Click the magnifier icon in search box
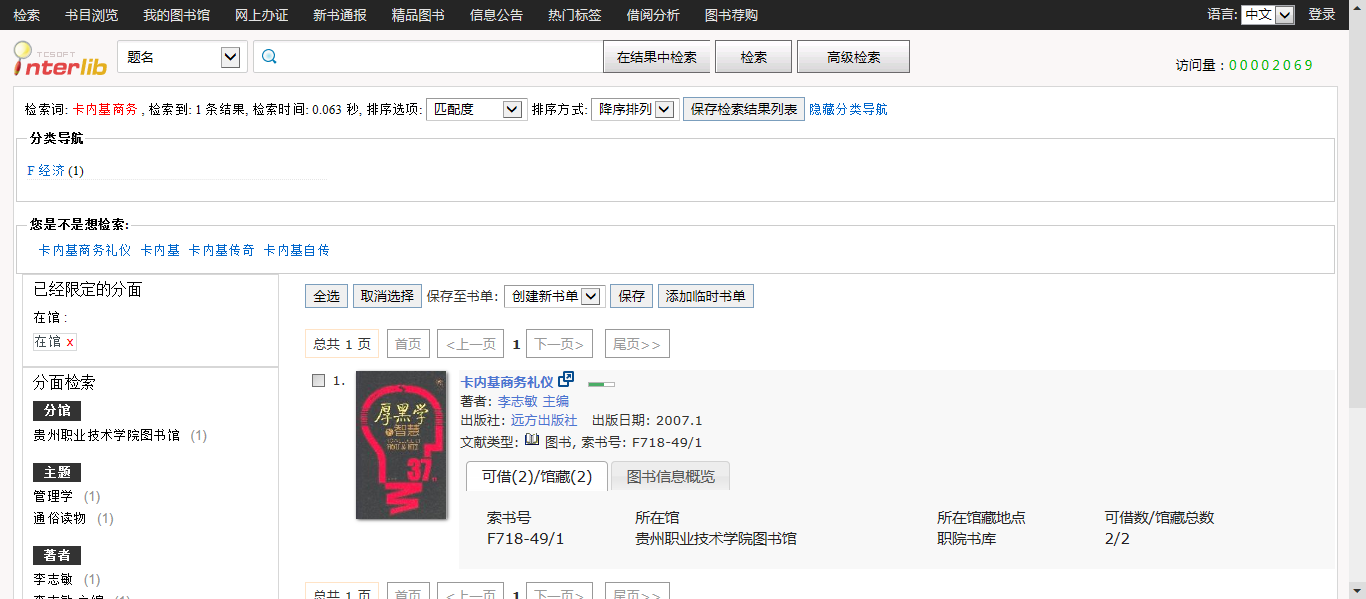 coord(269,57)
